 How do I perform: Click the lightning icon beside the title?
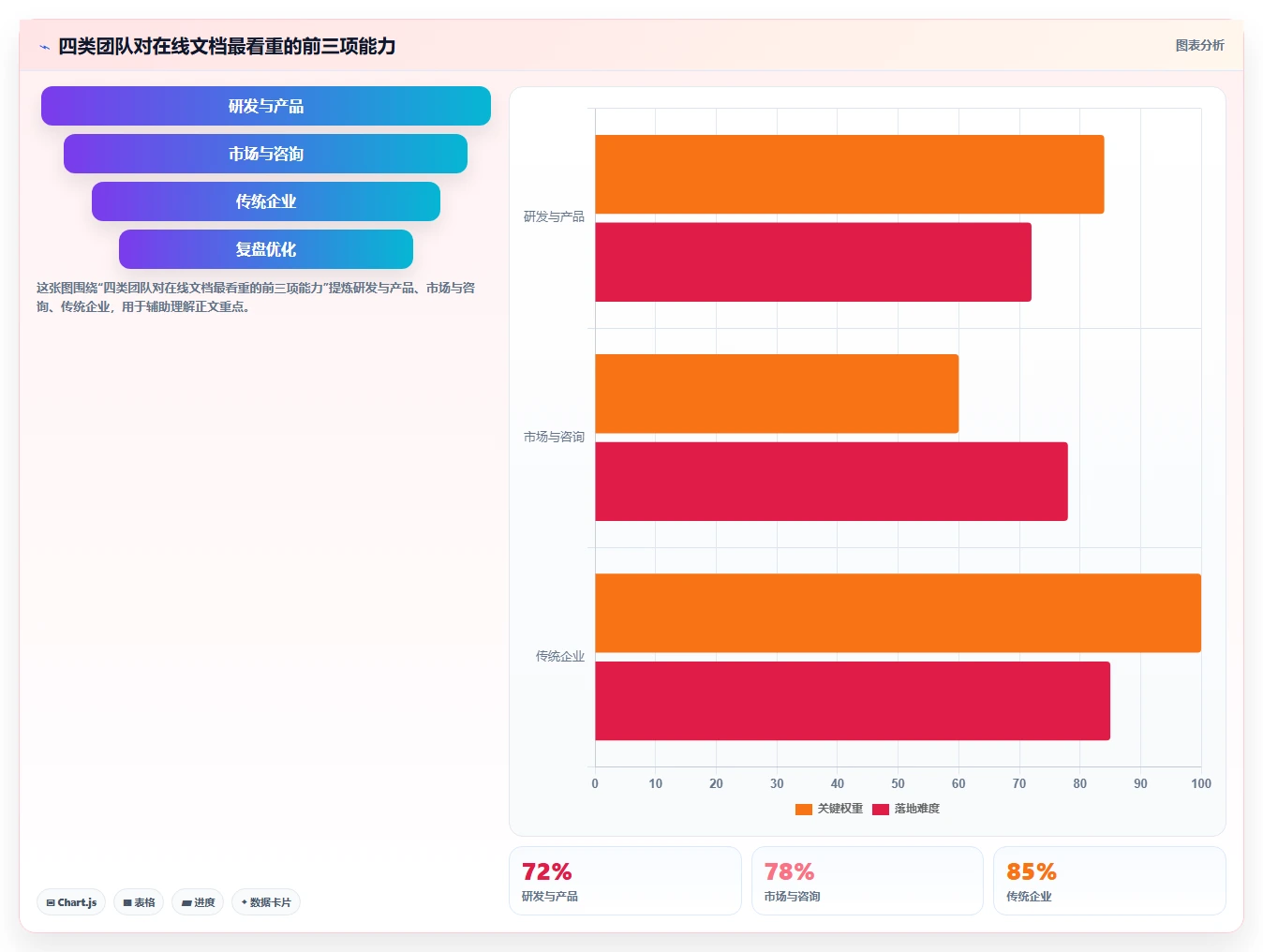[x=44, y=47]
